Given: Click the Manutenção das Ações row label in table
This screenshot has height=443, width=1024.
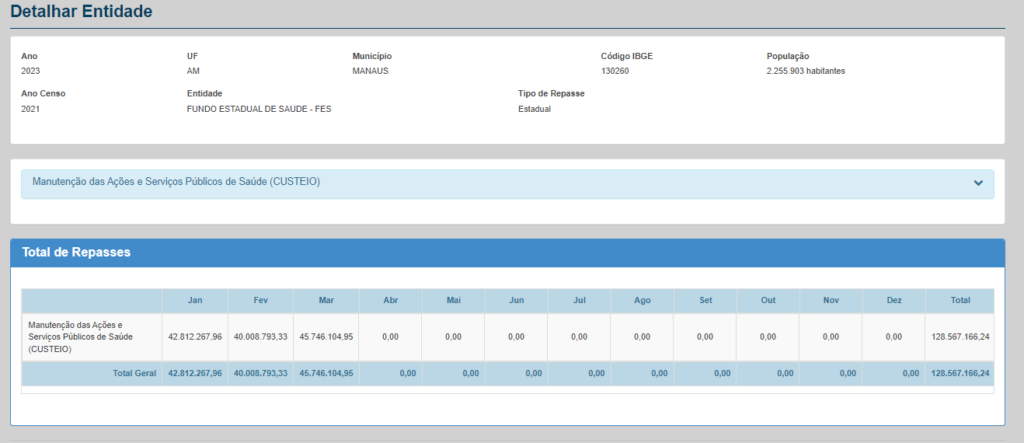Looking at the screenshot, I should coord(76,337).
